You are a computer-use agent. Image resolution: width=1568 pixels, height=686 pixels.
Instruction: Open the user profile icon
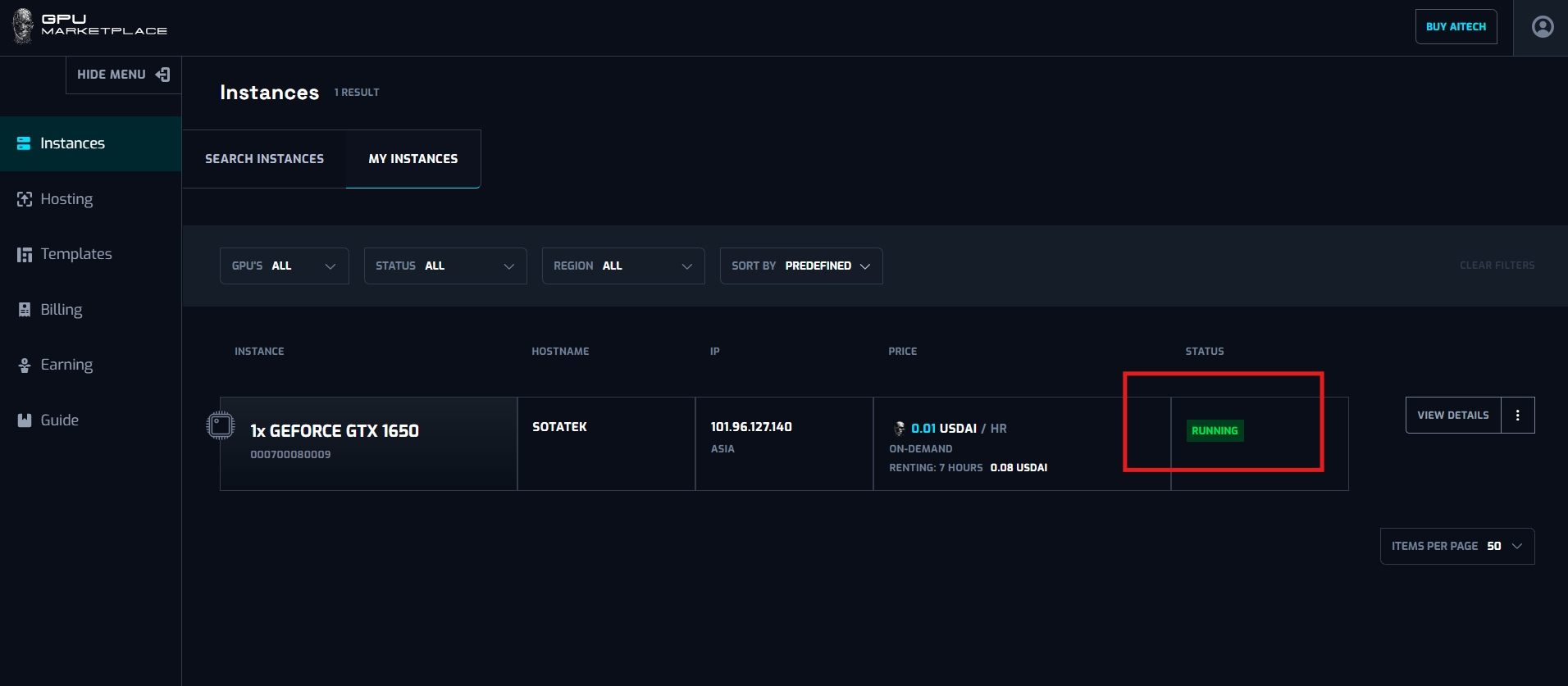(x=1542, y=27)
